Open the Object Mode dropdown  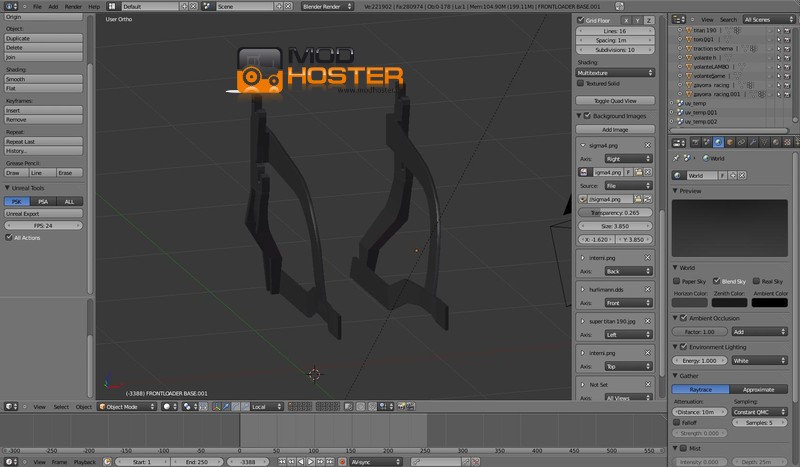click(x=127, y=407)
